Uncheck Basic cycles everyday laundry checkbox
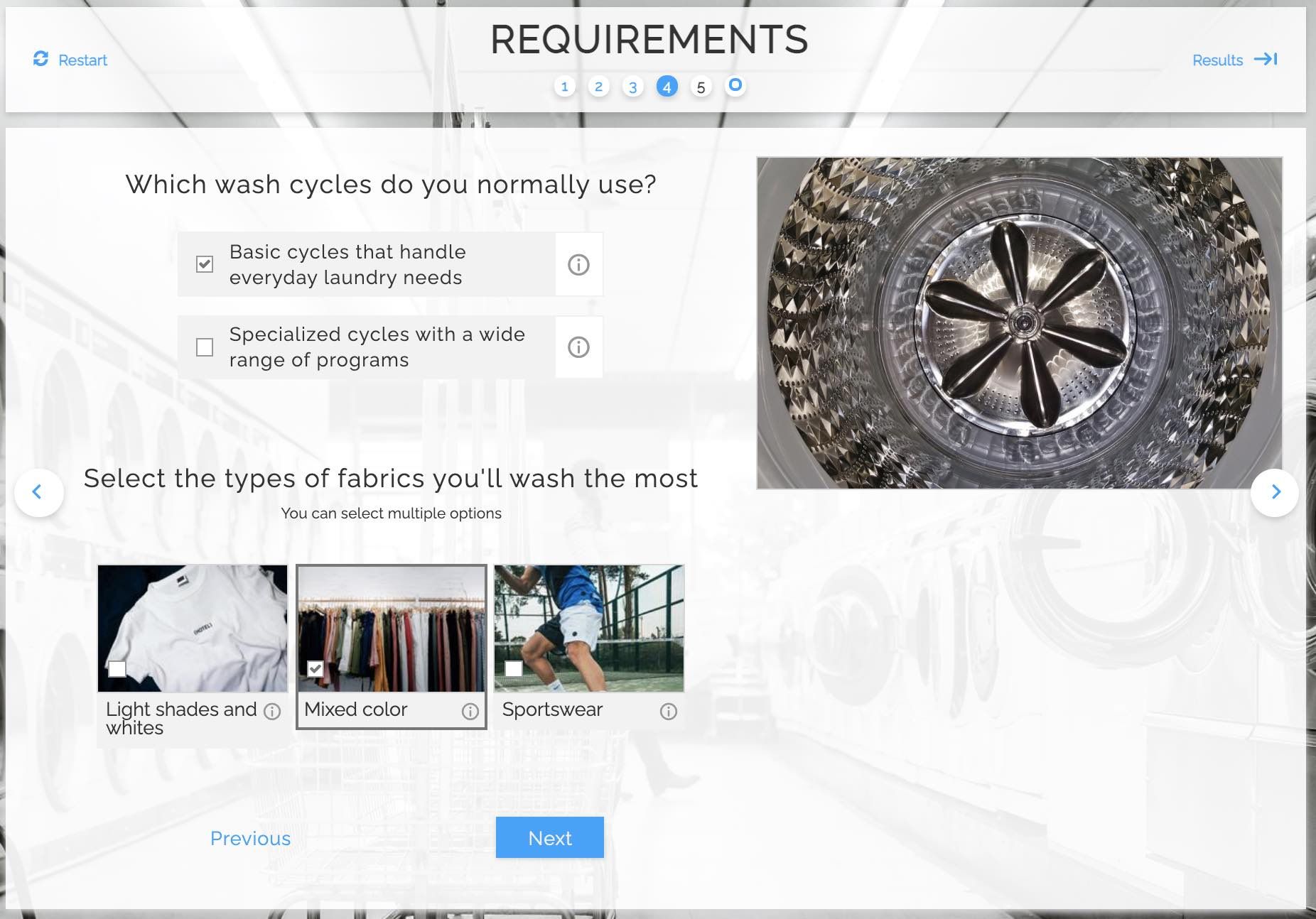 pyautogui.click(x=205, y=265)
